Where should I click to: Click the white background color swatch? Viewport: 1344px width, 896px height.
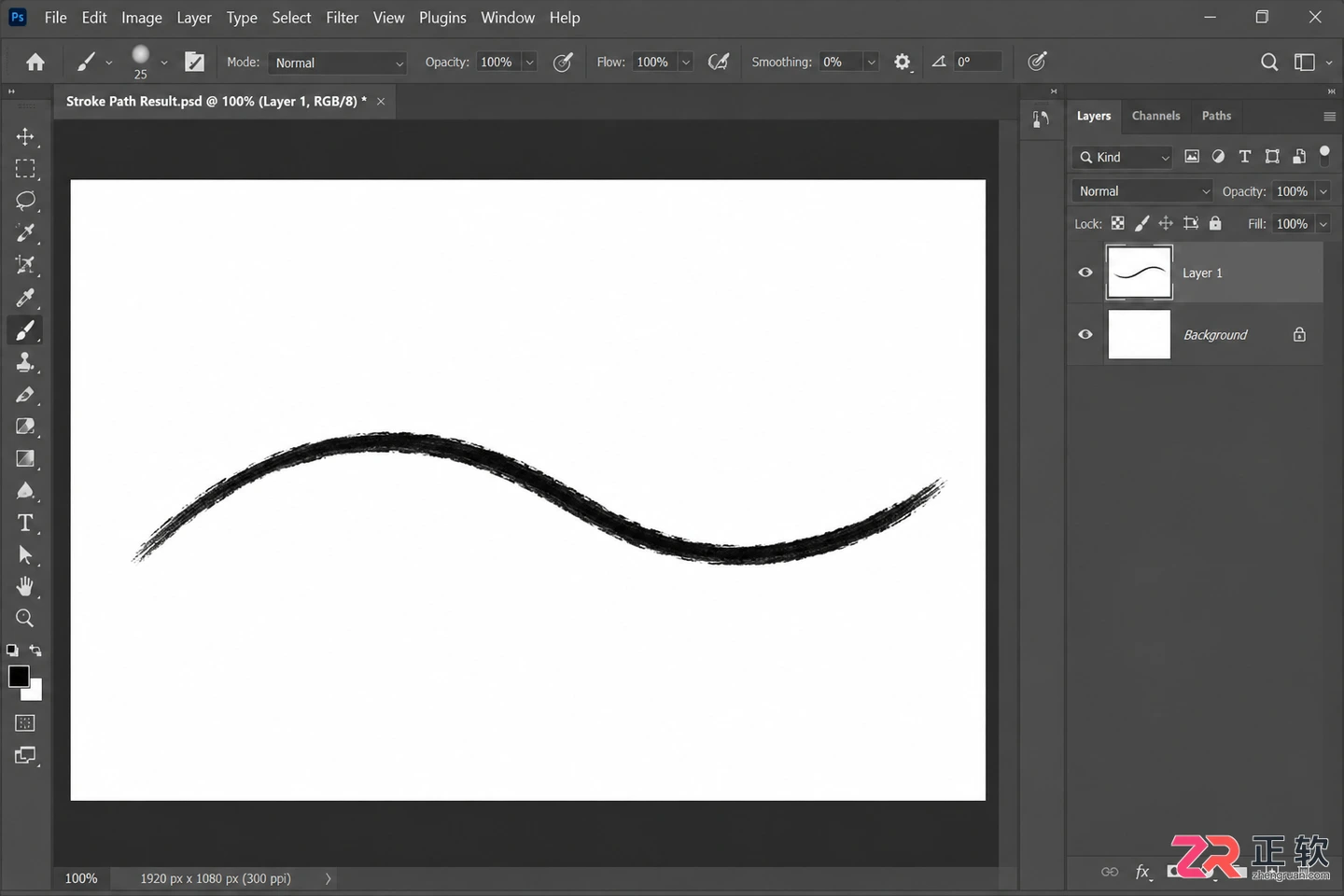coord(35,693)
